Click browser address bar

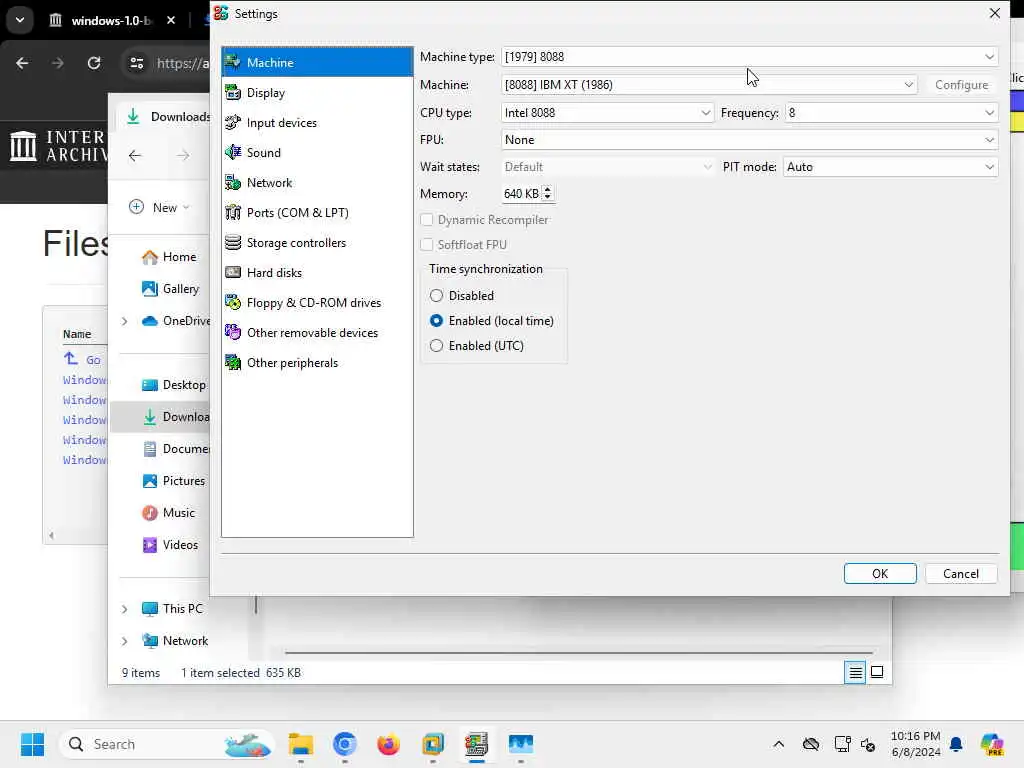pos(167,63)
